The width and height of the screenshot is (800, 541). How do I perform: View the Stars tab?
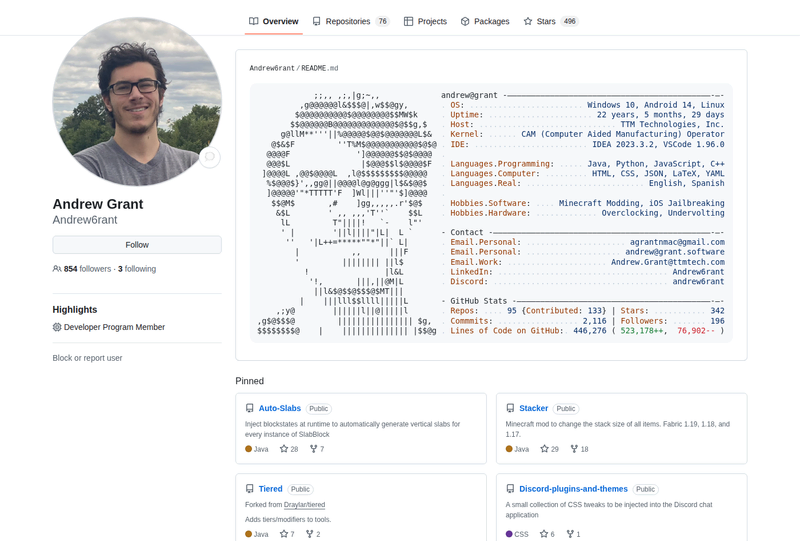coord(551,21)
